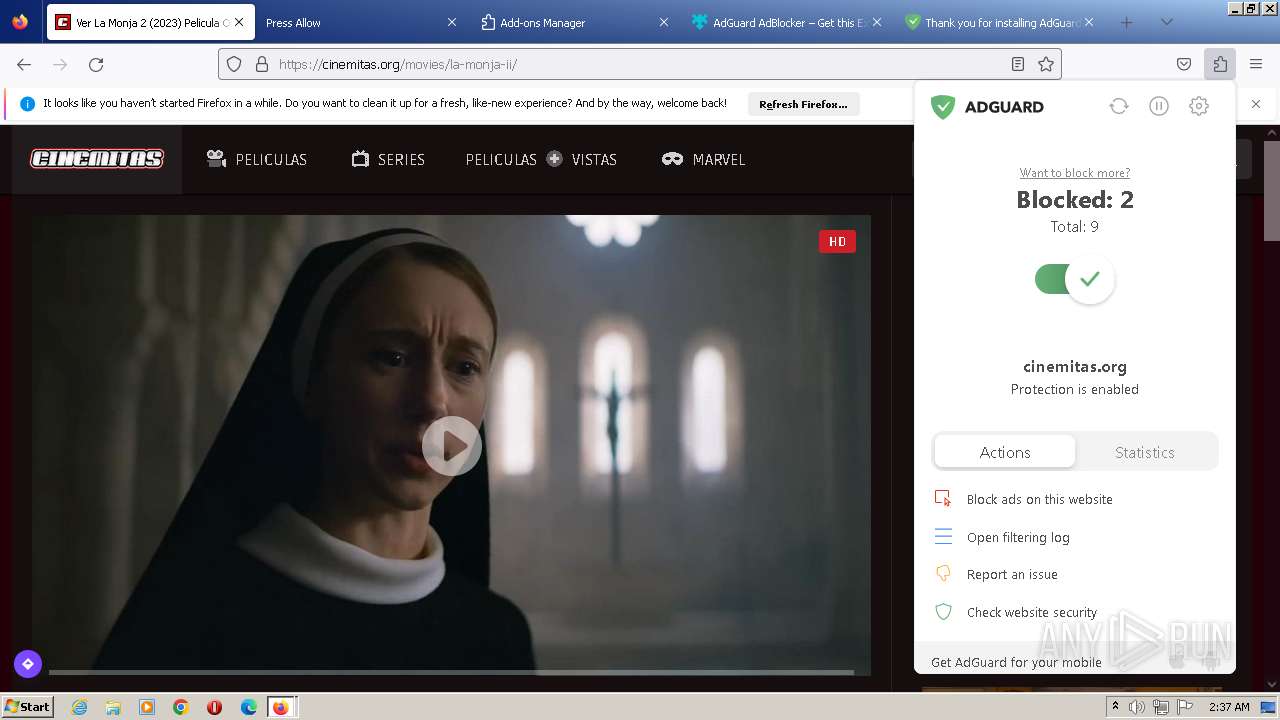The width and height of the screenshot is (1280, 720).
Task: Click the volume icon in tray
Action: (1137, 707)
